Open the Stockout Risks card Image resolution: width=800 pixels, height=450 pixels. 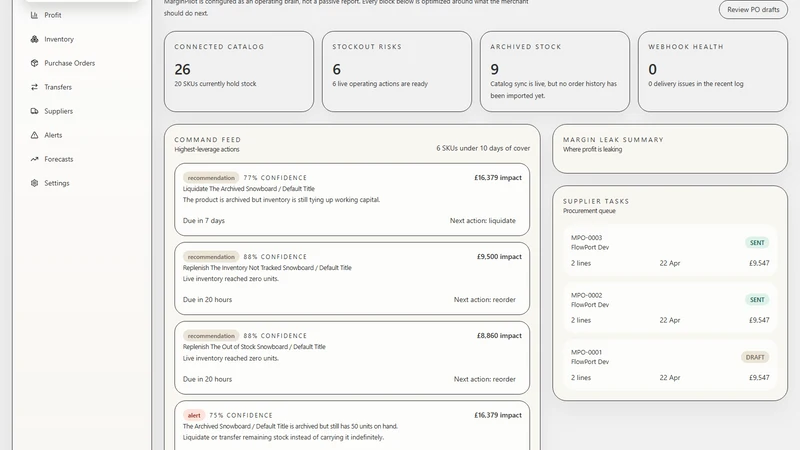point(397,71)
